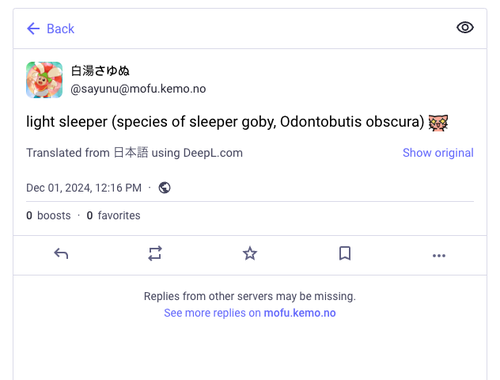
Task: View the 0 boosts list
Action: [x=48, y=215]
